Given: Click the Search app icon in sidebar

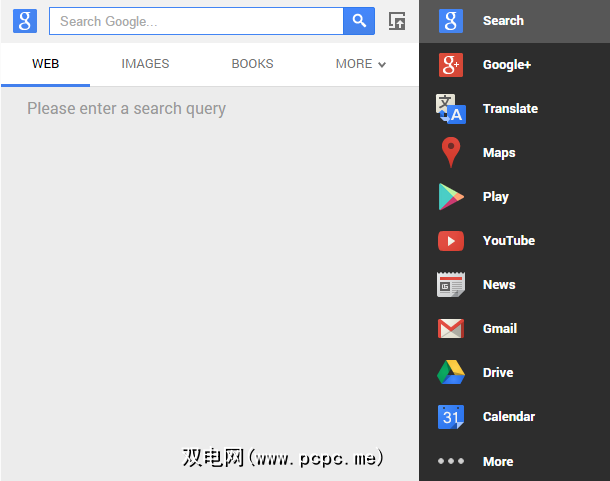Looking at the screenshot, I should (451, 21).
